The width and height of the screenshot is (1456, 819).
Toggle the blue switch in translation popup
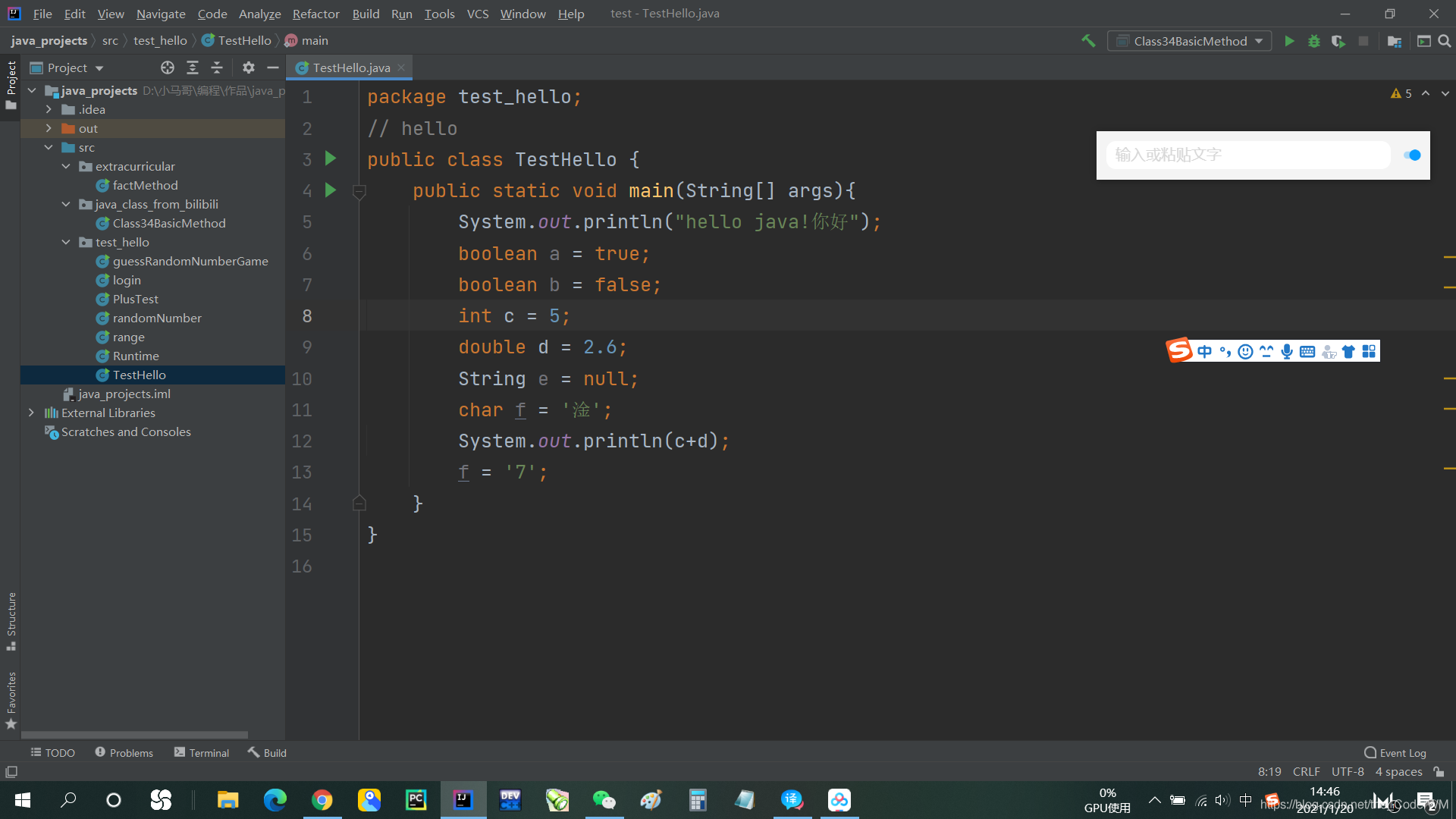(1412, 155)
